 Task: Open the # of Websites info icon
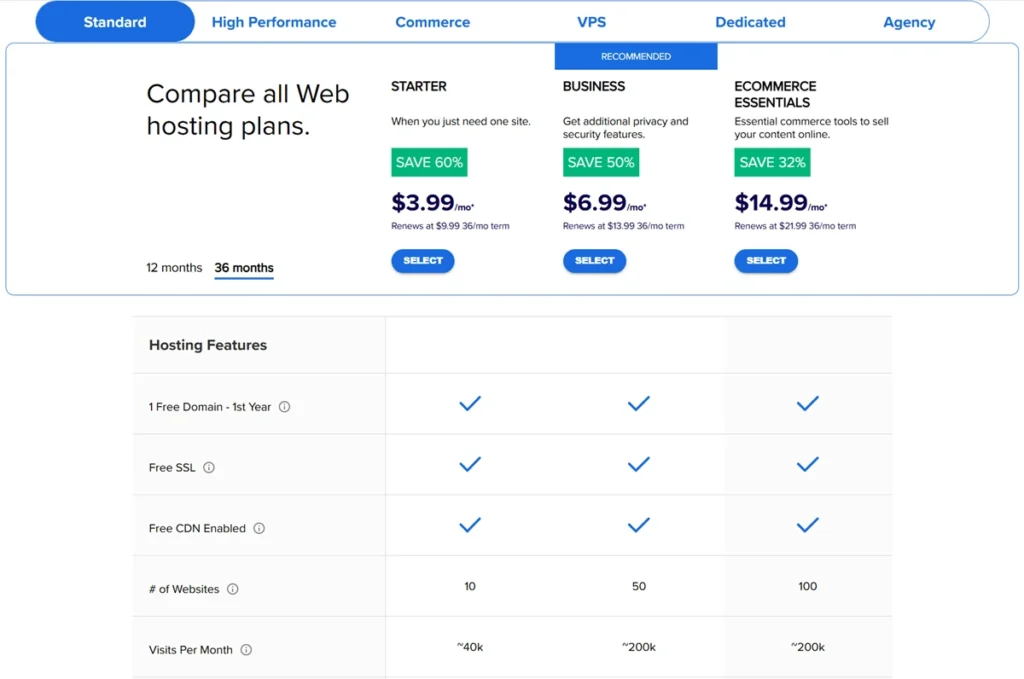tap(231, 589)
